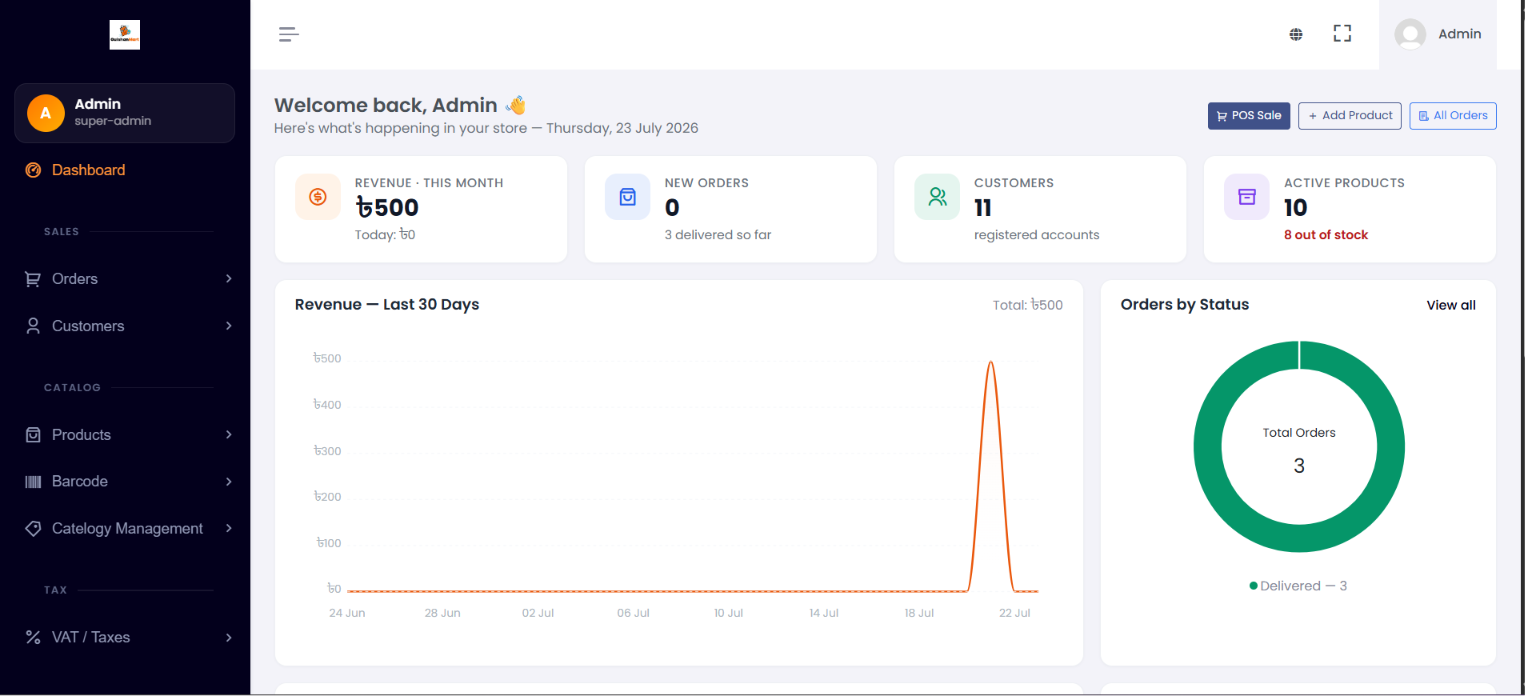The width and height of the screenshot is (1525, 696).
Task: Click the 'Delivered — 3' legend entry
Action: coord(1298,586)
